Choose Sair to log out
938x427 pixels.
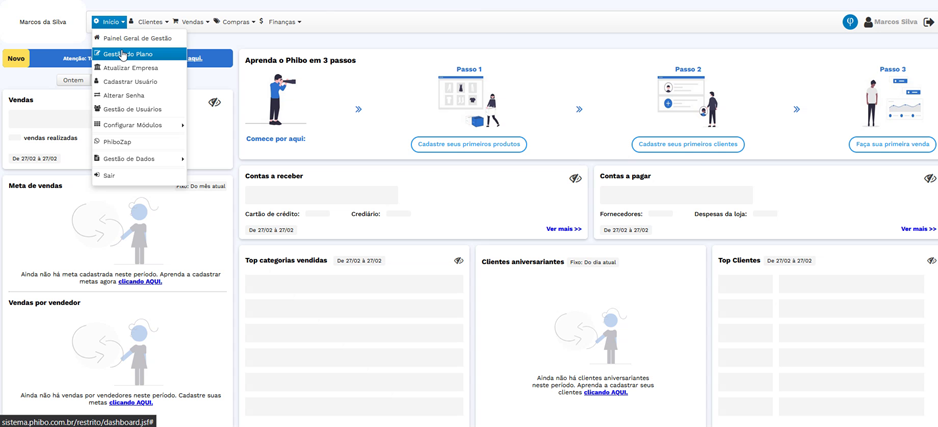[x=109, y=175]
